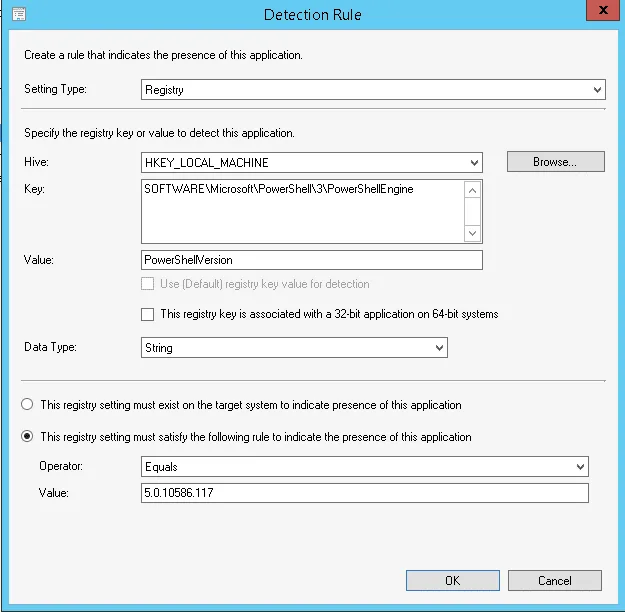Expand the Operator dropdown
This screenshot has height=612, width=625.
click(365, 466)
